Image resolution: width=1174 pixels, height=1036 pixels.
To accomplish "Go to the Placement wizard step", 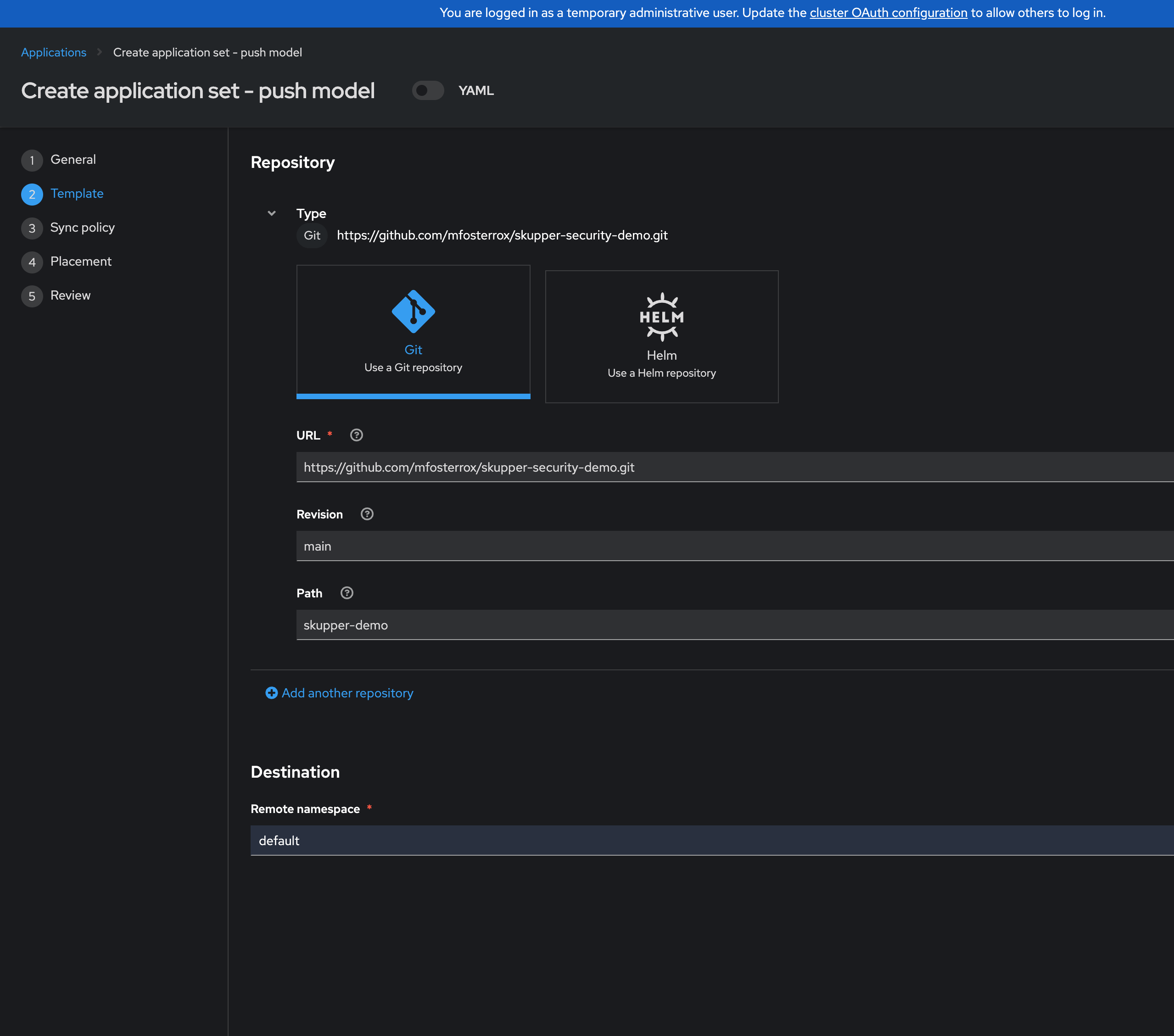I will [x=80, y=262].
